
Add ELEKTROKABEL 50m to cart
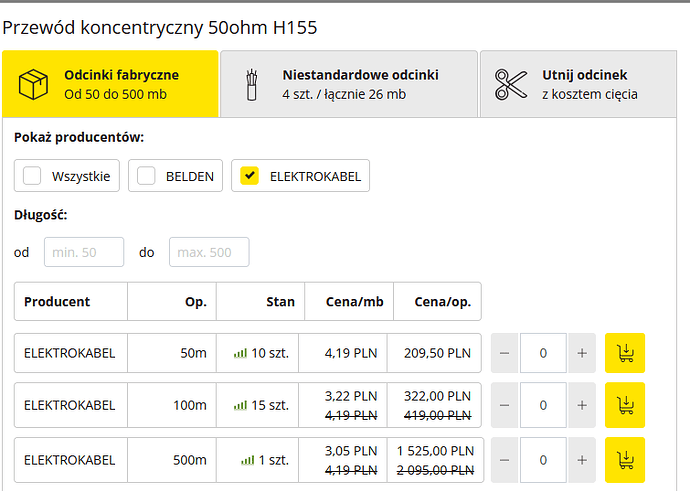[x=624, y=353]
